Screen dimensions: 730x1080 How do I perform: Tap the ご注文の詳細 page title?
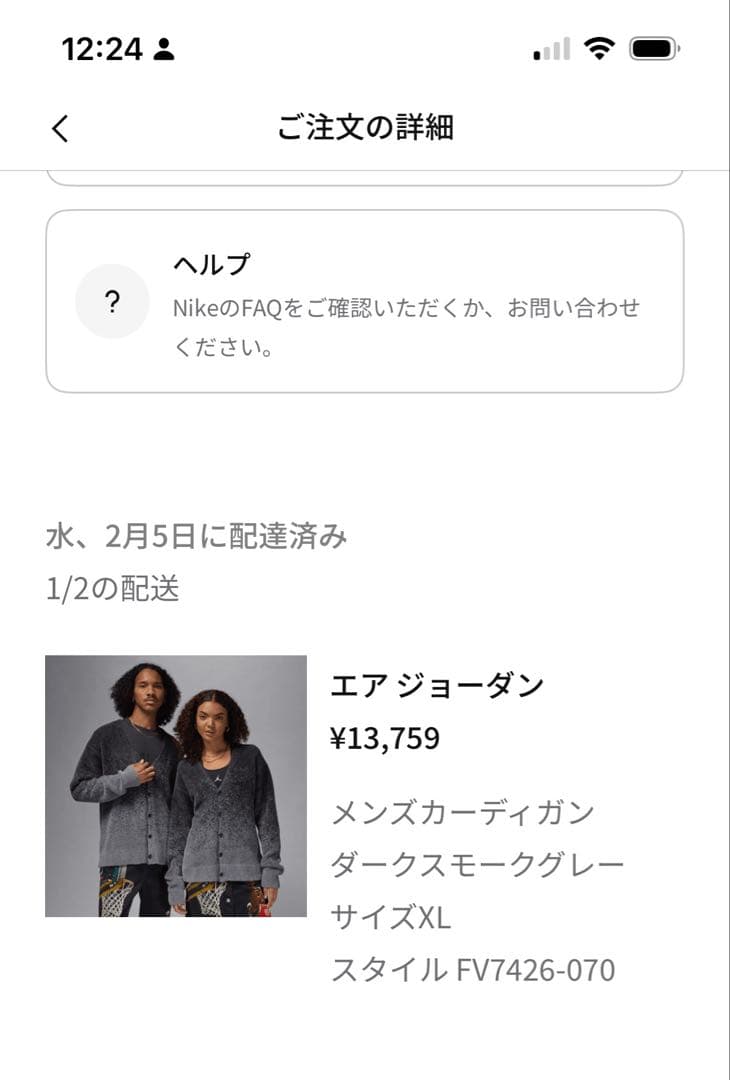(x=365, y=128)
